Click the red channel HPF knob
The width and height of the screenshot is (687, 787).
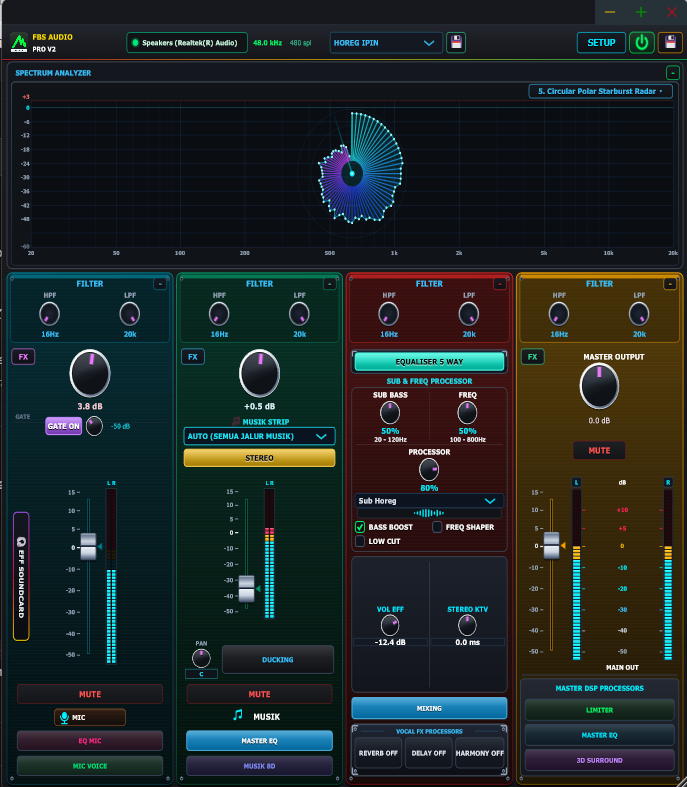(x=389, y=314)
